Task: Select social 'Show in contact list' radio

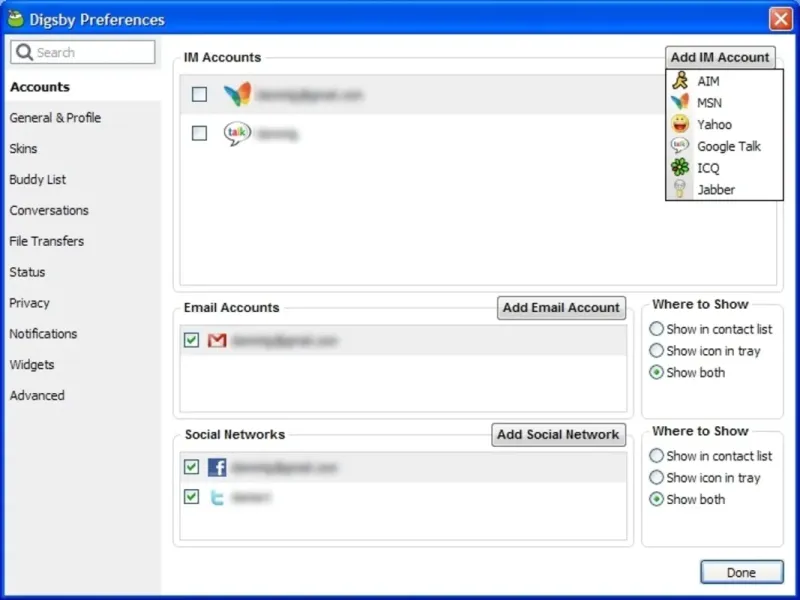Action: coord(656,456)
